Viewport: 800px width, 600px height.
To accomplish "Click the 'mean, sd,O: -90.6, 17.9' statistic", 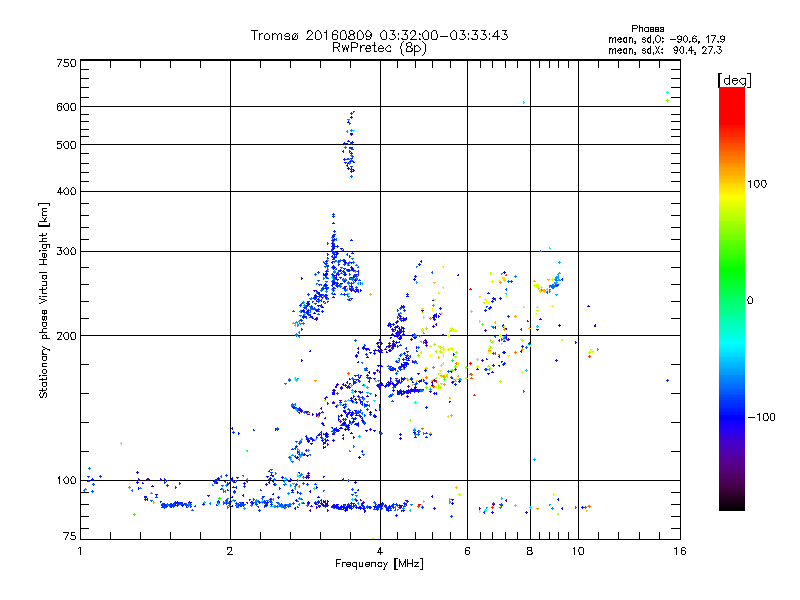I will pos(666,39).
